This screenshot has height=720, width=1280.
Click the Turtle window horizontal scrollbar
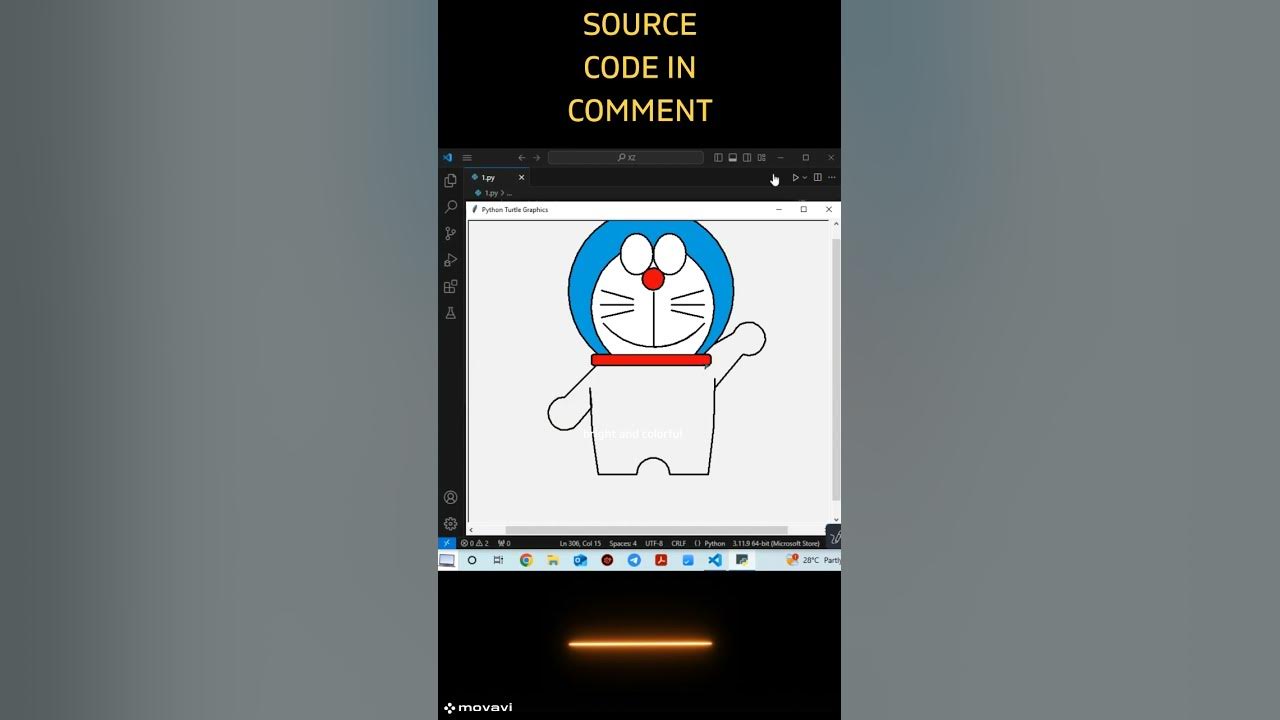pyautogui.click(x=646, y=530)
